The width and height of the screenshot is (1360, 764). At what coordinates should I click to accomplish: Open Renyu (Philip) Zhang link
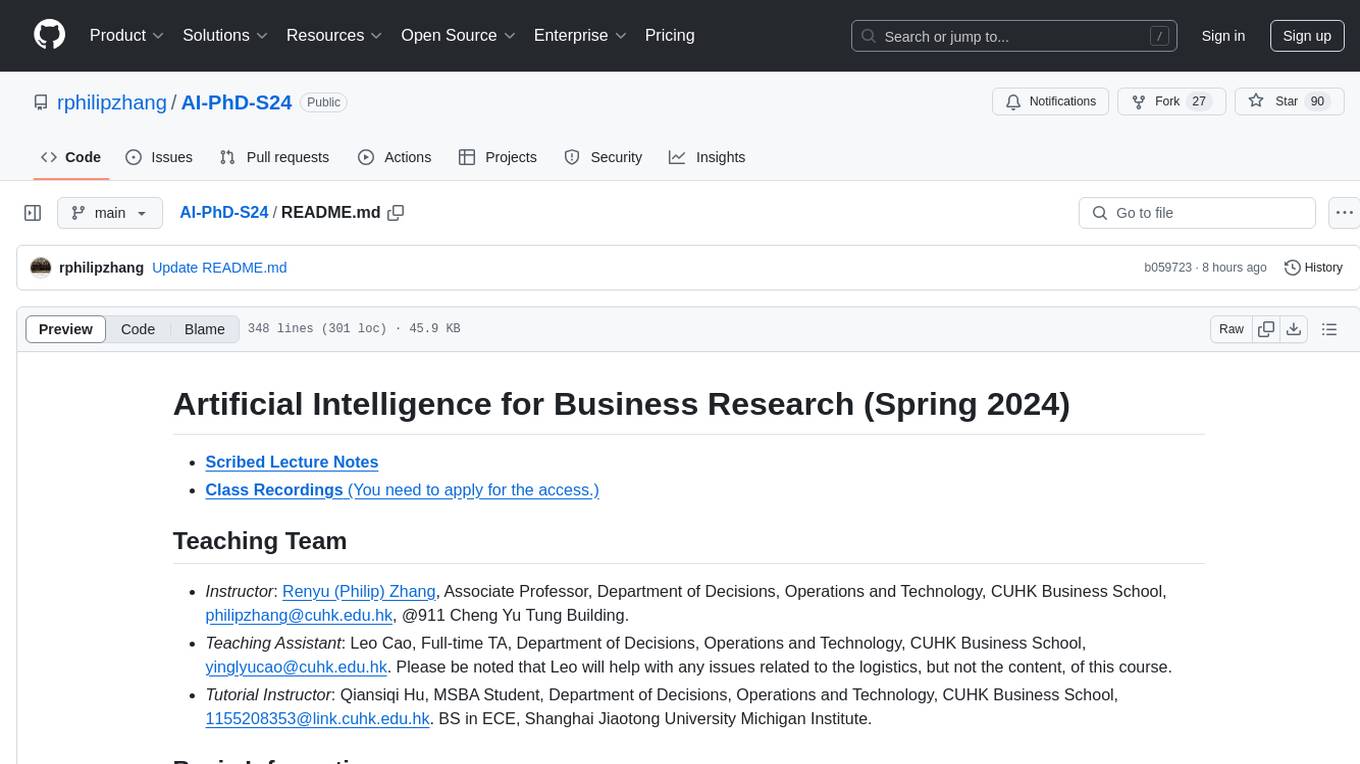point(359,591)
